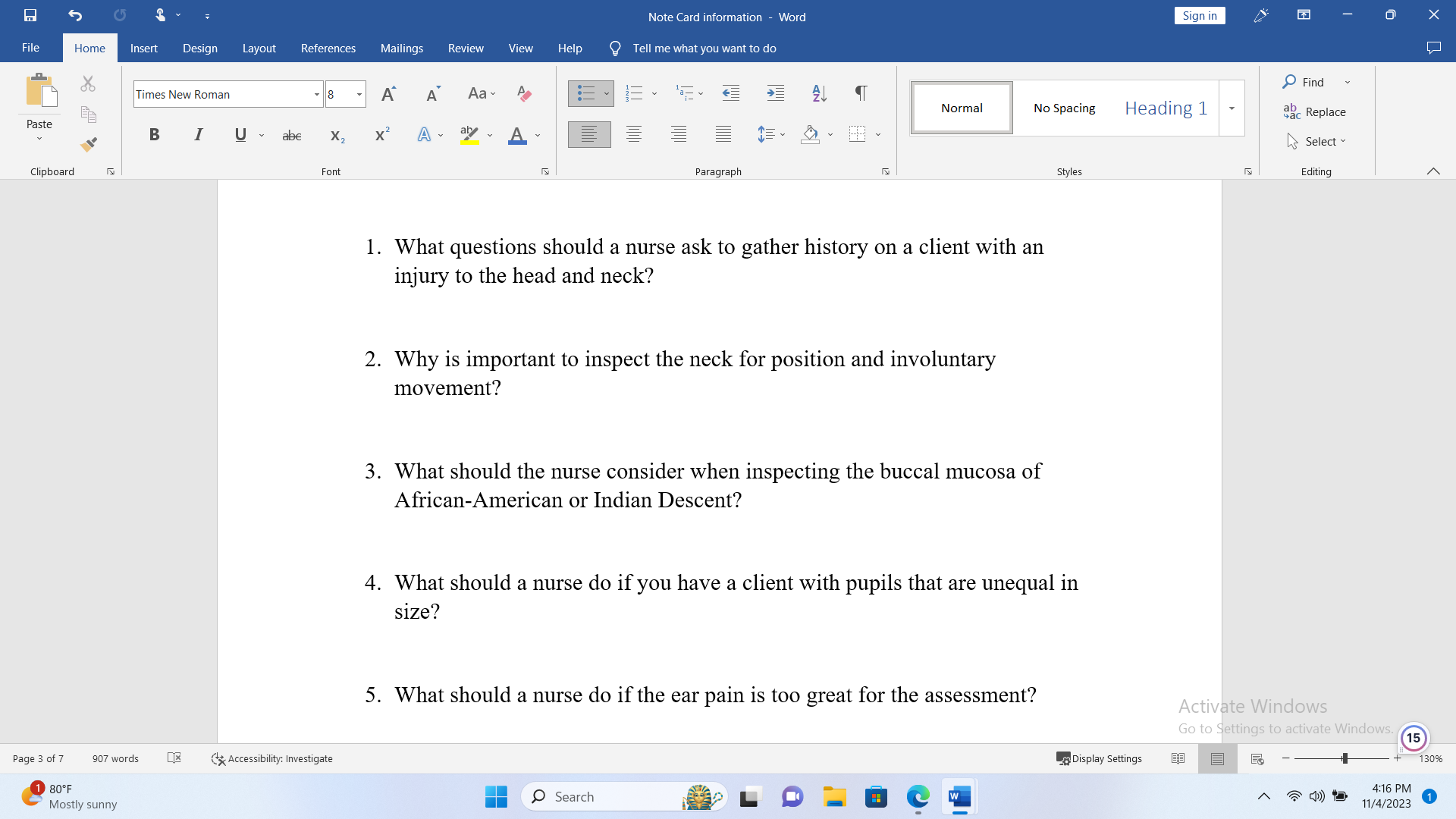Switch to Web Layout view
This screenshot has width=1456, height=819.
pyautogui.click(x=1257, y=758)
